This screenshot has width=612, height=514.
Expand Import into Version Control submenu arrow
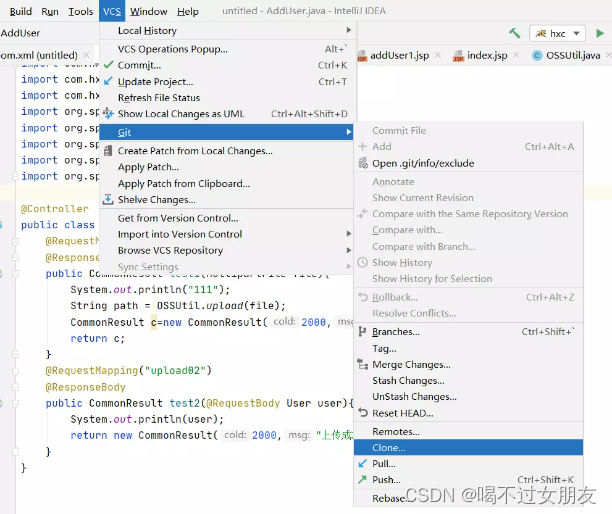point(349,234)
